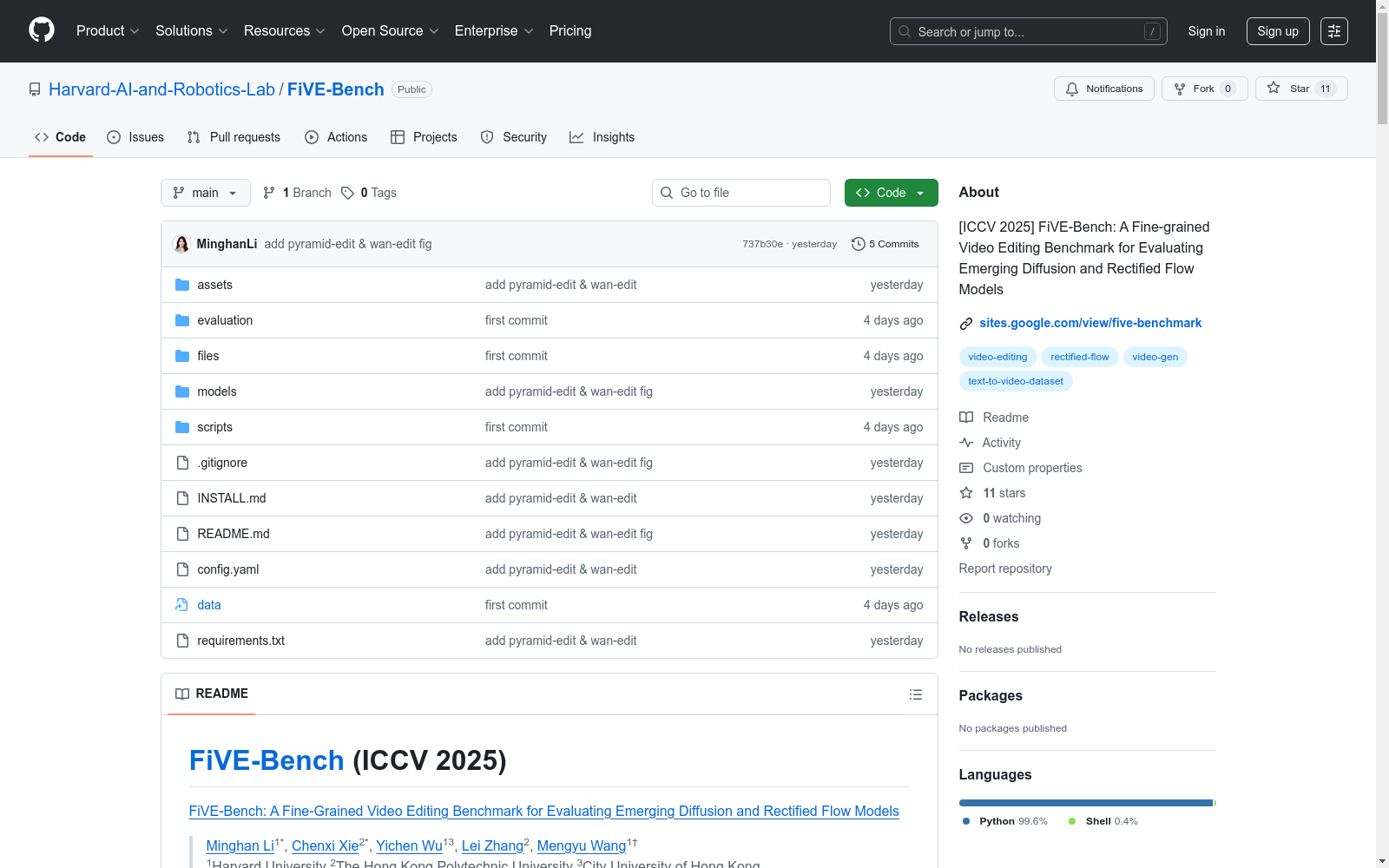Click the assets folder icon
1389x868 pixels.
182,285
